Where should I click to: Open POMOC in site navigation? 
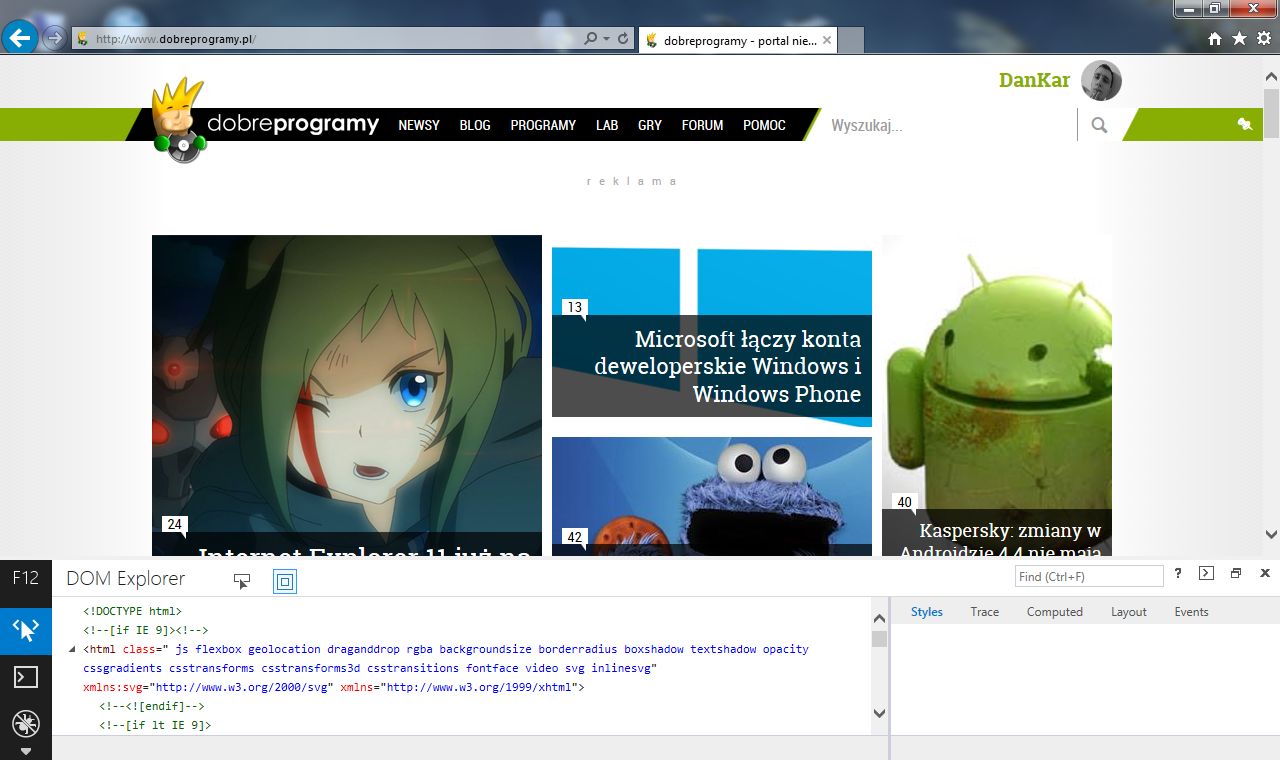coord(764,125)
